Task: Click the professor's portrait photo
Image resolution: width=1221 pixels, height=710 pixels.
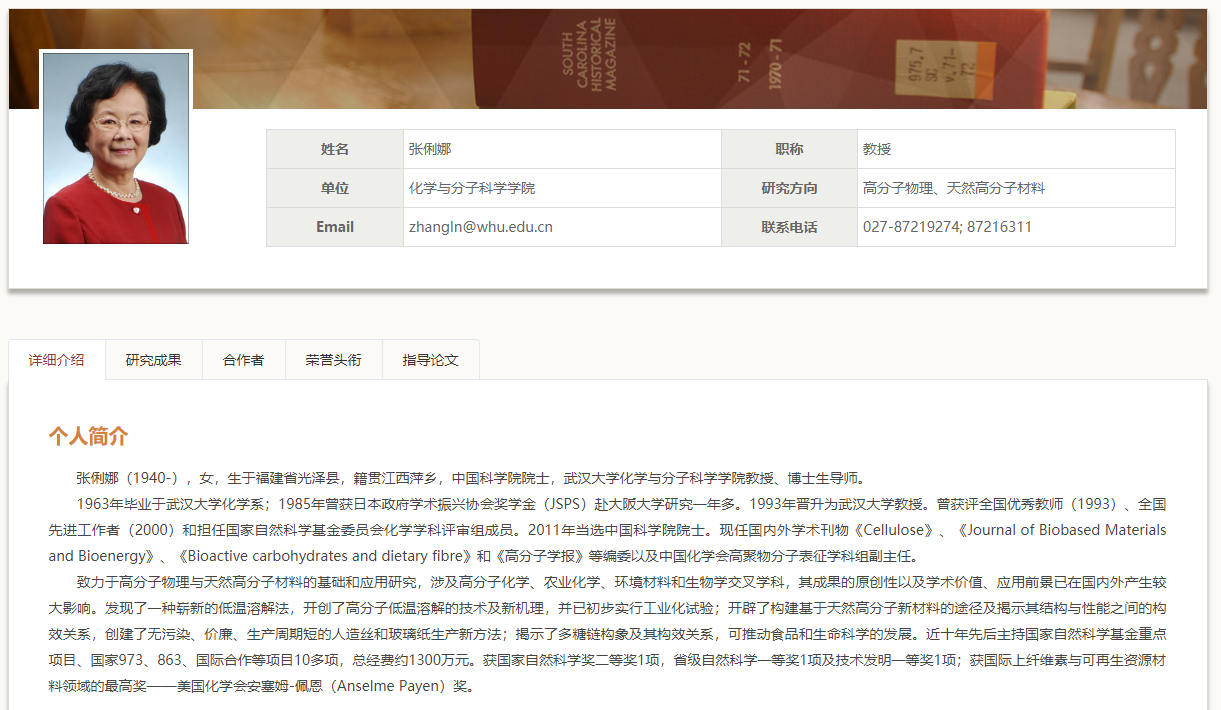Action: pyautogui.click(x=115, y=147)
